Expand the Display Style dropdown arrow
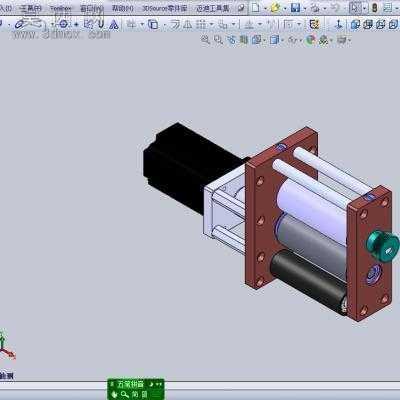The width and height of the screenshot is (400, 400). pos(282,41)
